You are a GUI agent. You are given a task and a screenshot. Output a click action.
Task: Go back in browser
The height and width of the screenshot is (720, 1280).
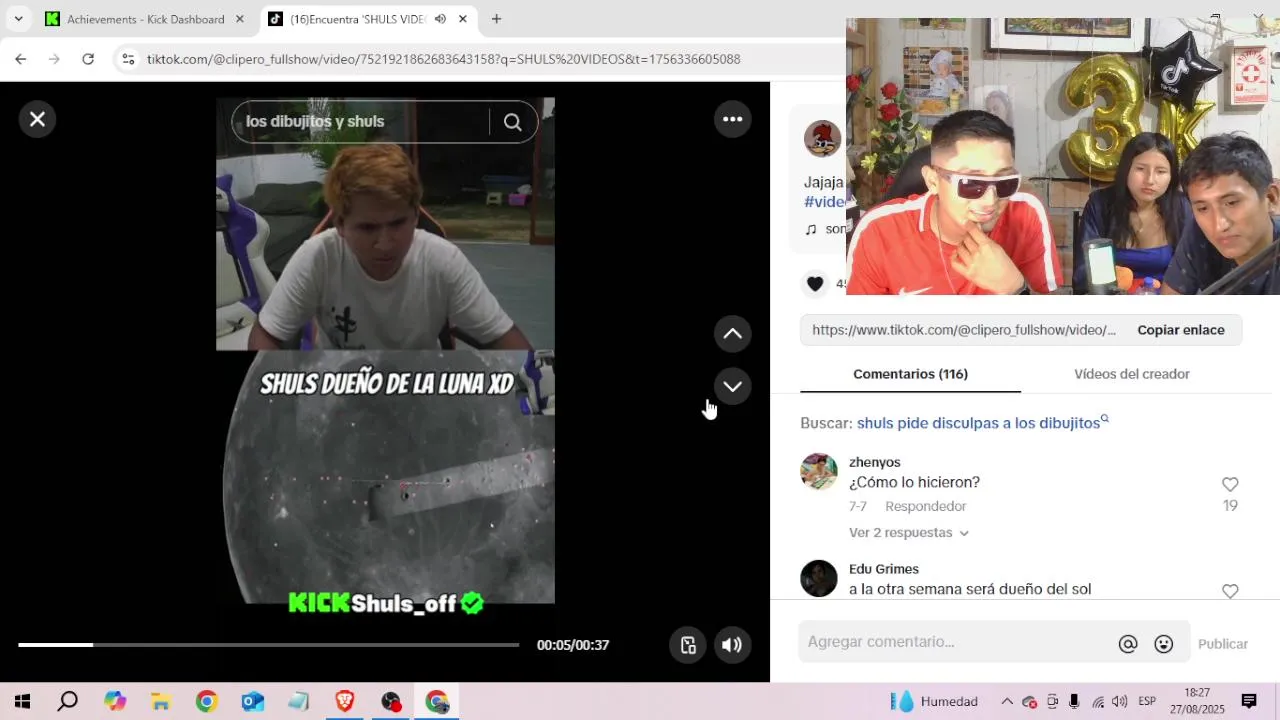pyautogui.click(x=20, y=59)
